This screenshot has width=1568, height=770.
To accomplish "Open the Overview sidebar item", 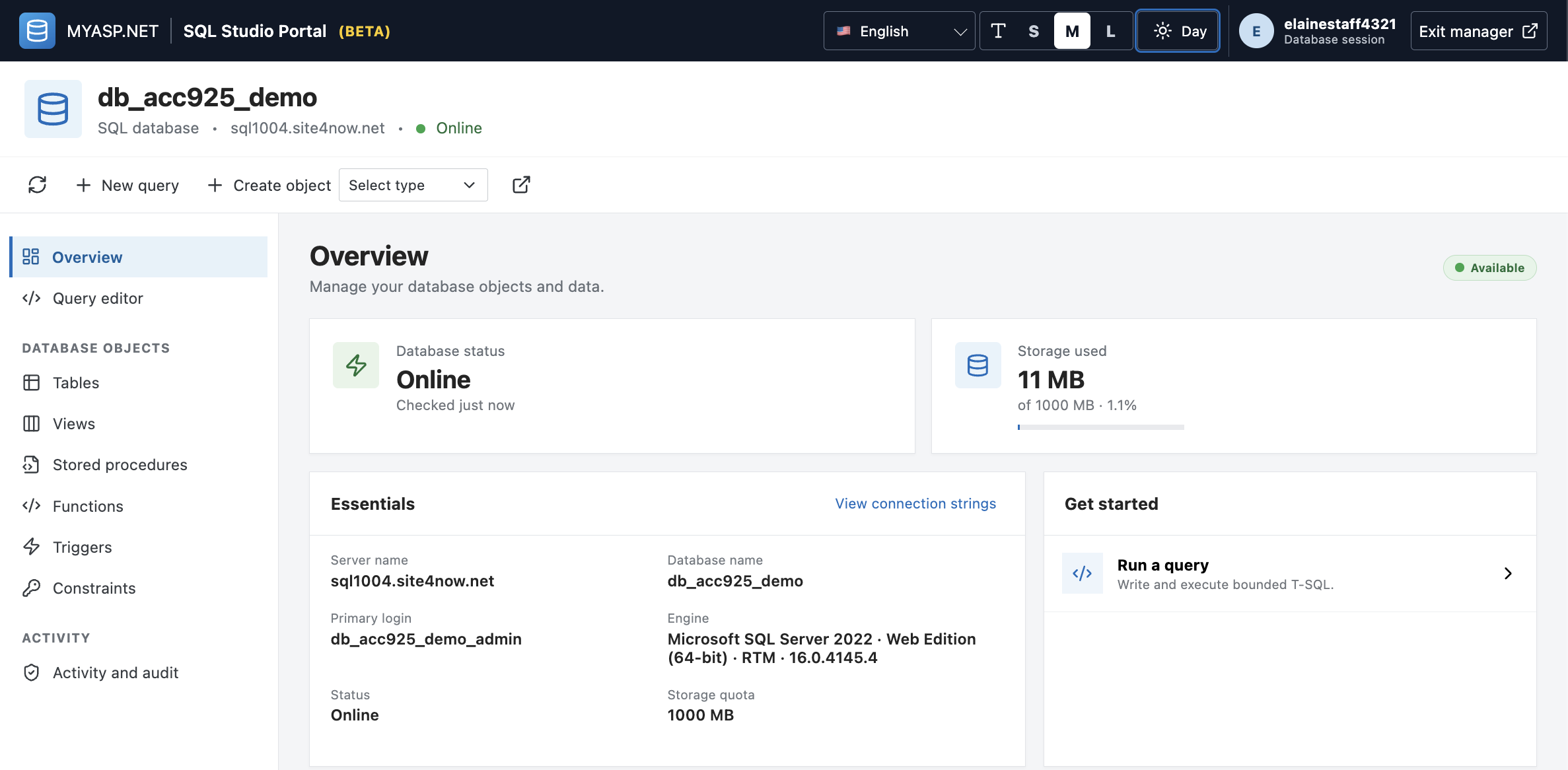I will pos(139,257).
